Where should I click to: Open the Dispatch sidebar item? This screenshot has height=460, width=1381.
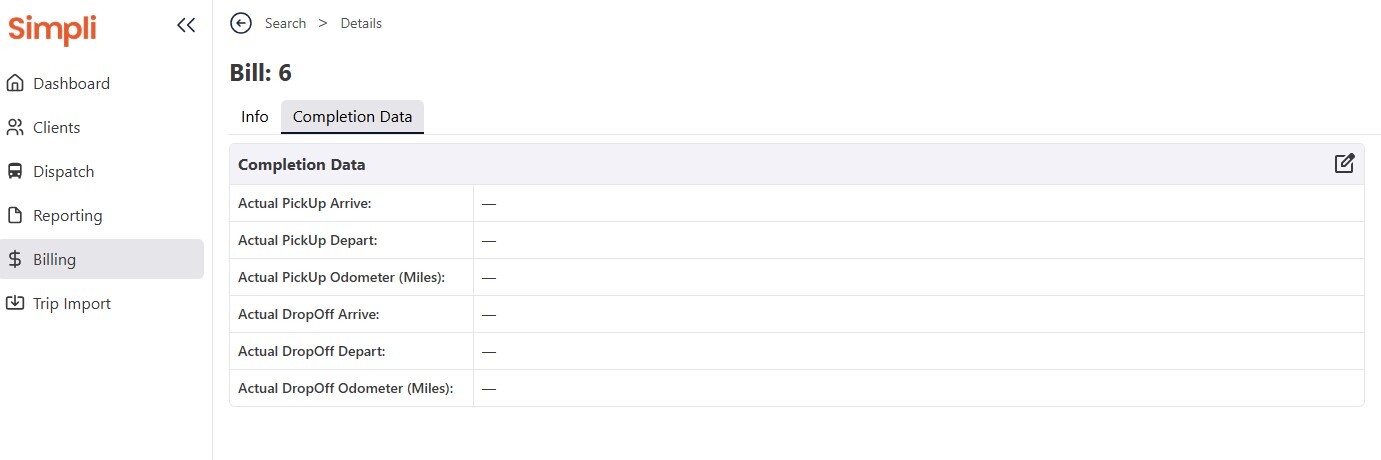click(x=64, y=172)
